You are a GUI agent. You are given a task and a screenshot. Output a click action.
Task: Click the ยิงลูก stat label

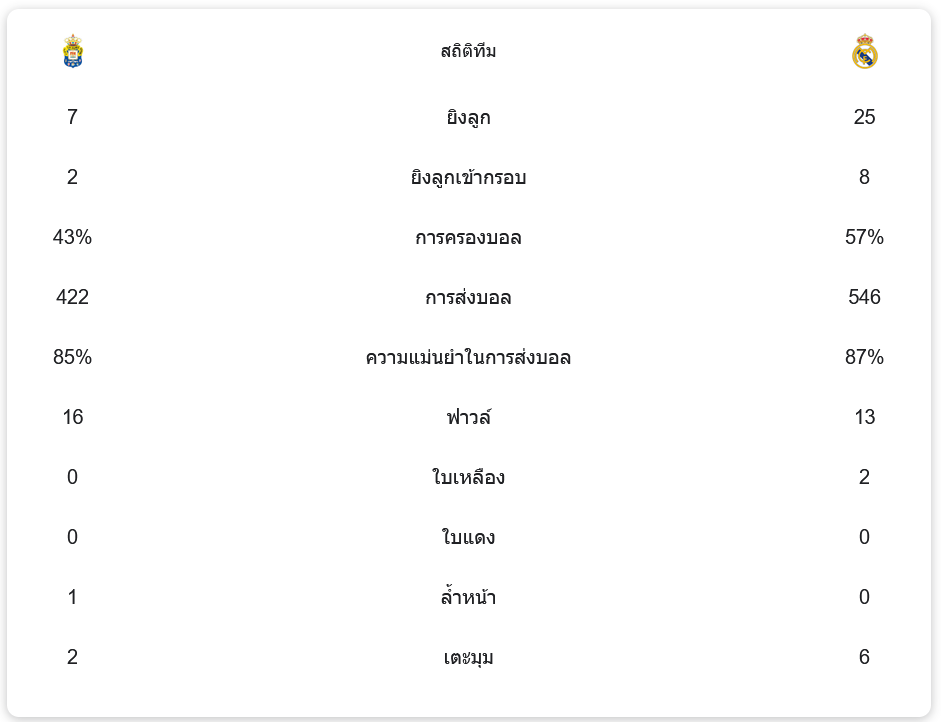click(x=468, y=117)
